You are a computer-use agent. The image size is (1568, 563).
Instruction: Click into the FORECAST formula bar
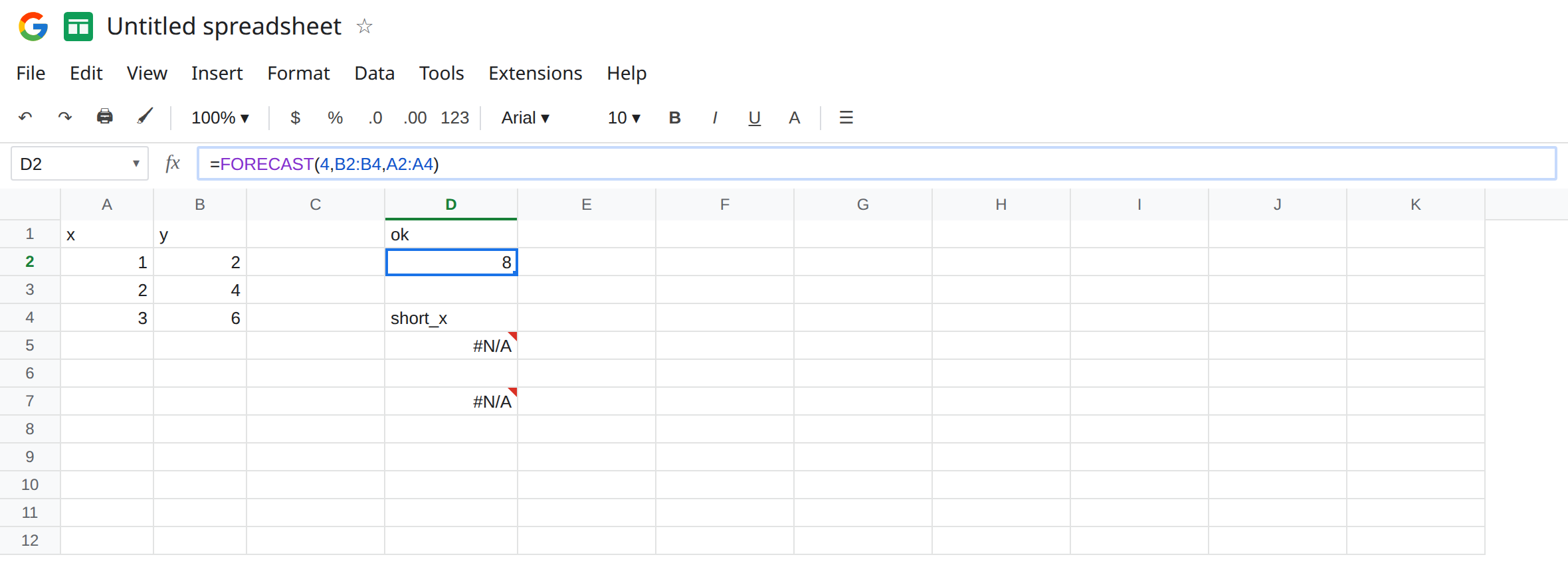[x=876, y=163]
